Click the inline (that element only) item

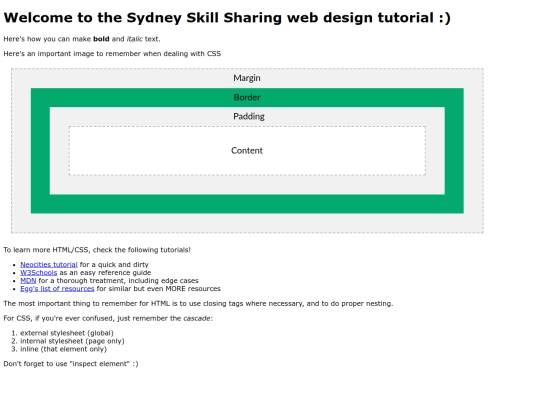point(63,349)
